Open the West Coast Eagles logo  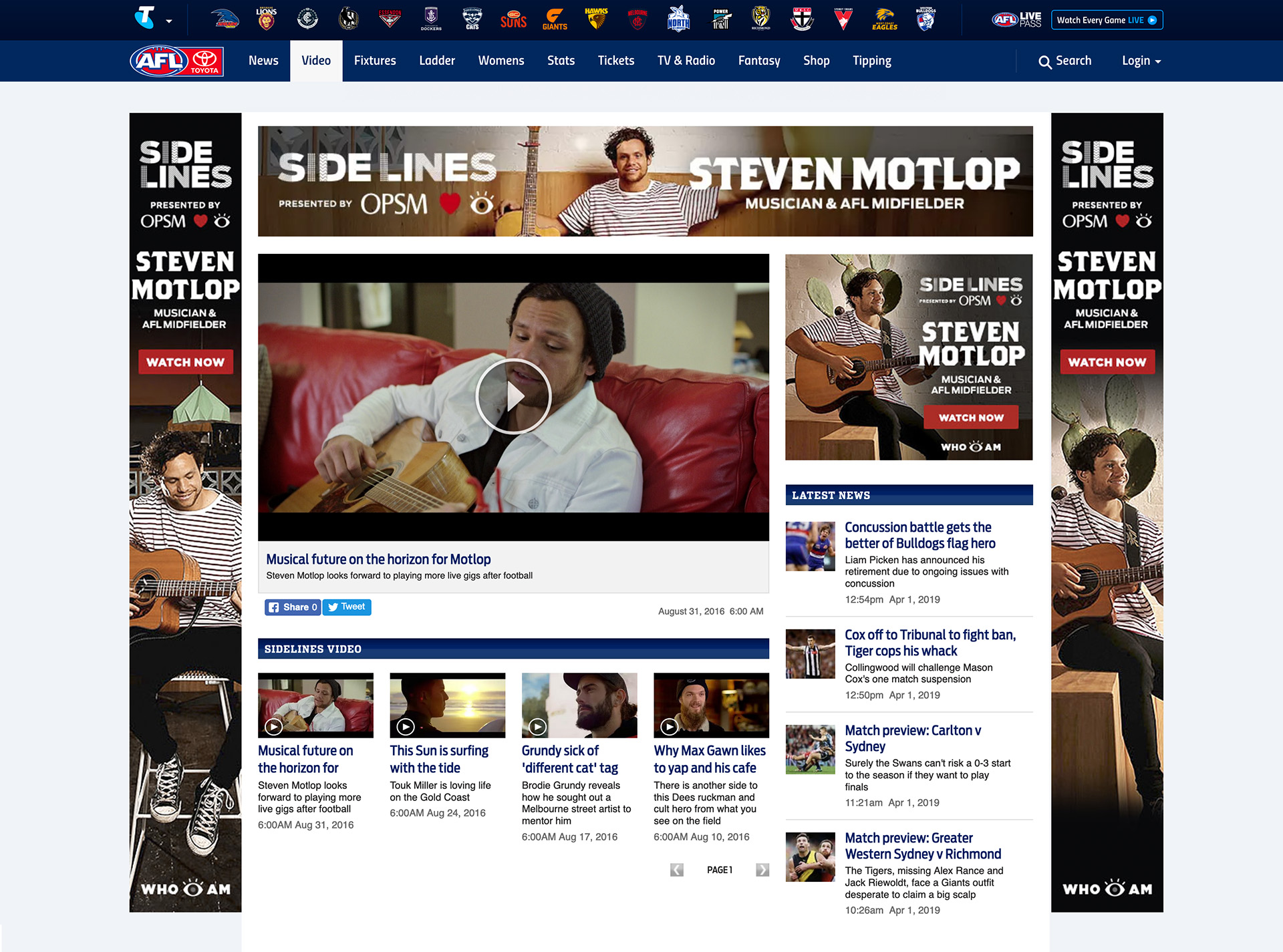(885, 19)
